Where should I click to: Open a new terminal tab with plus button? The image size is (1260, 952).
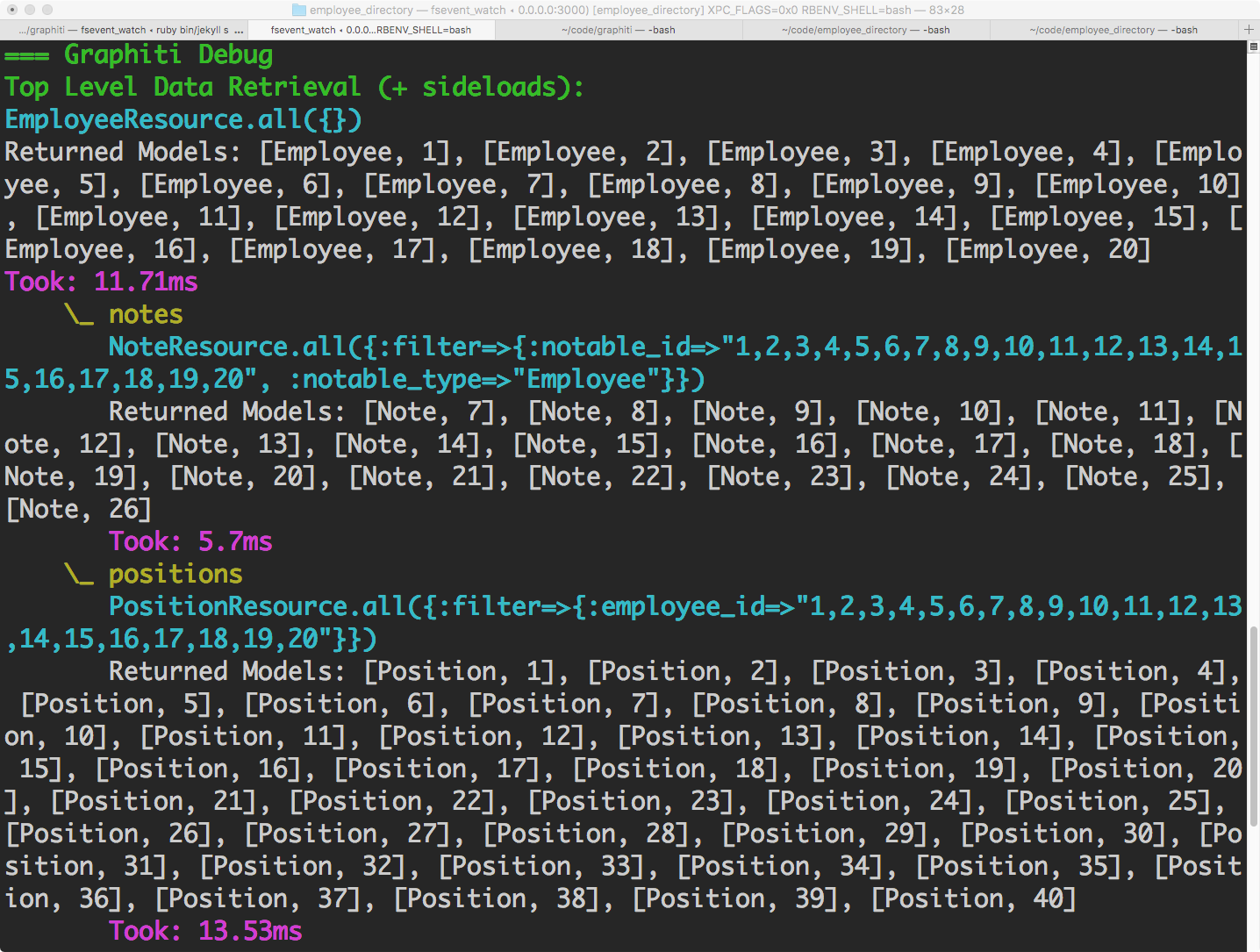tap(1249, 30)
